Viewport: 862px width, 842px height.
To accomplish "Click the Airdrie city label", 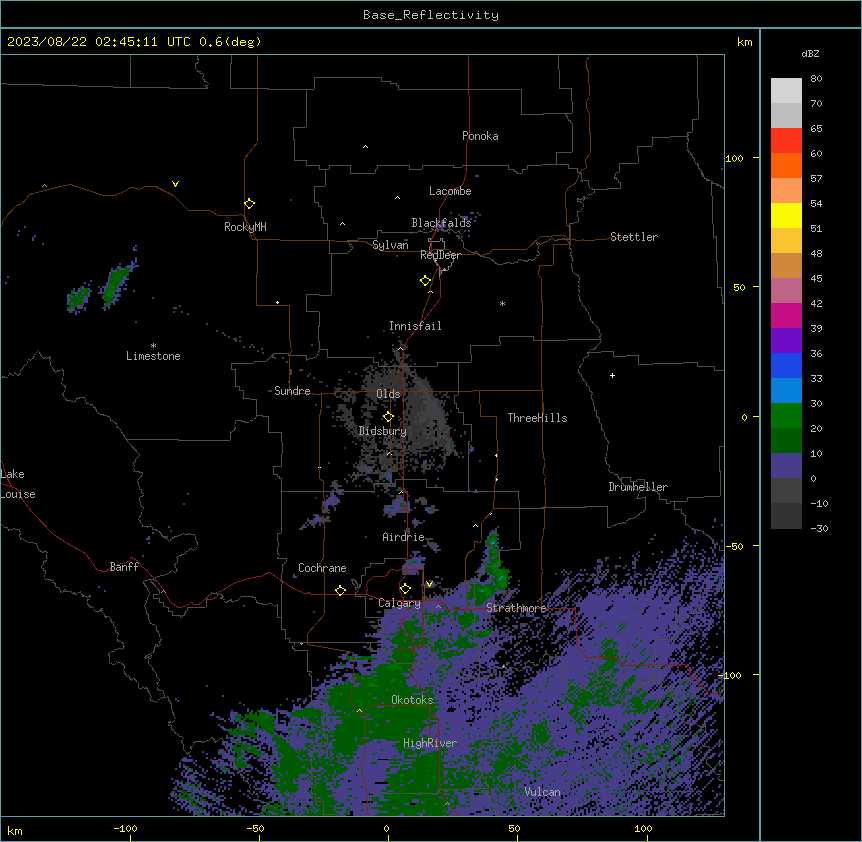I will pos(403,537).
